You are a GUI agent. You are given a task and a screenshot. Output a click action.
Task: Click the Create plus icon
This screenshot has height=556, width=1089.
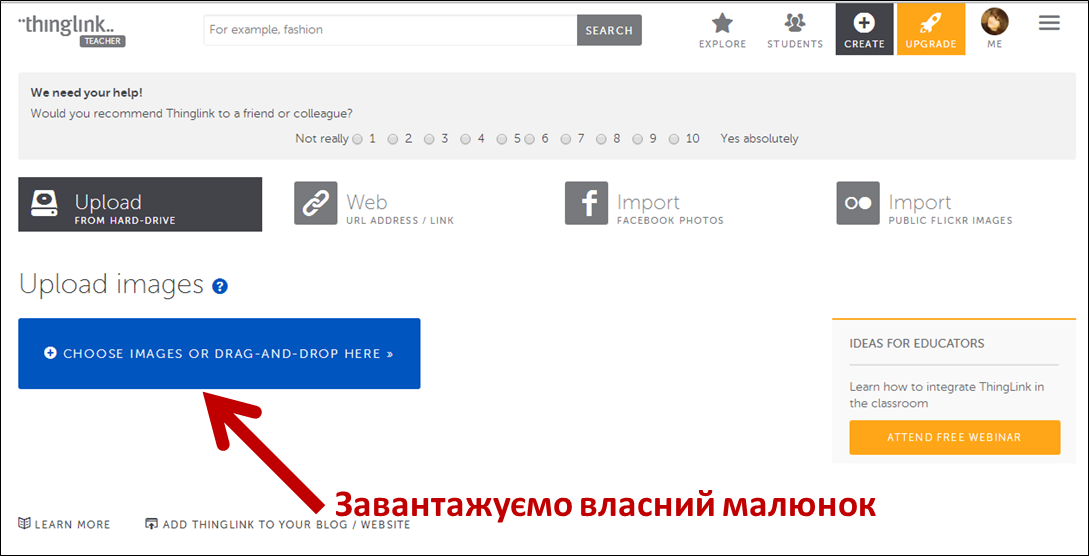click(864, 24)
